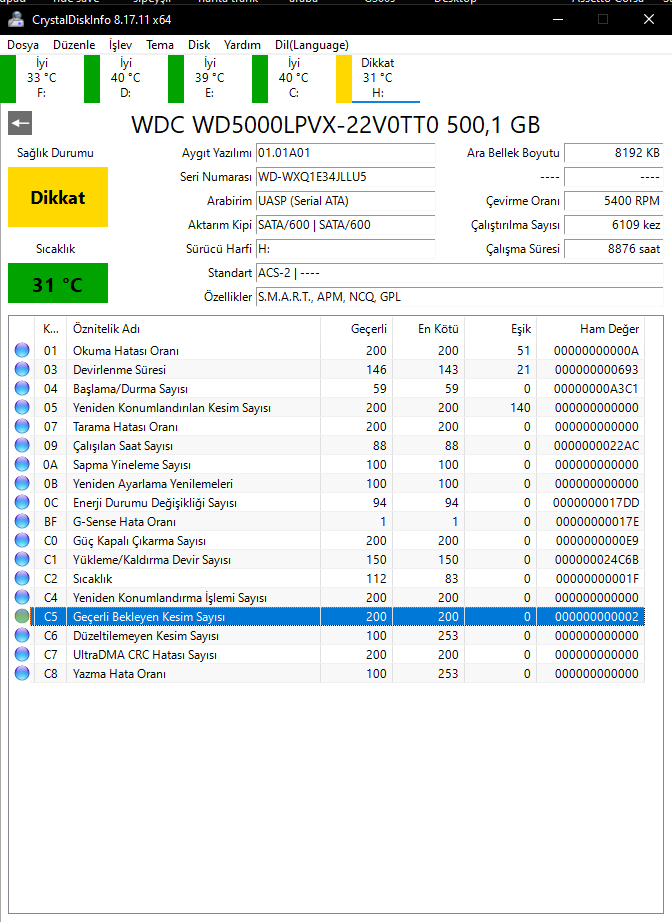Switch to disk C: tab
Viewport: 672px width, 922px height.
click(293, 78)
